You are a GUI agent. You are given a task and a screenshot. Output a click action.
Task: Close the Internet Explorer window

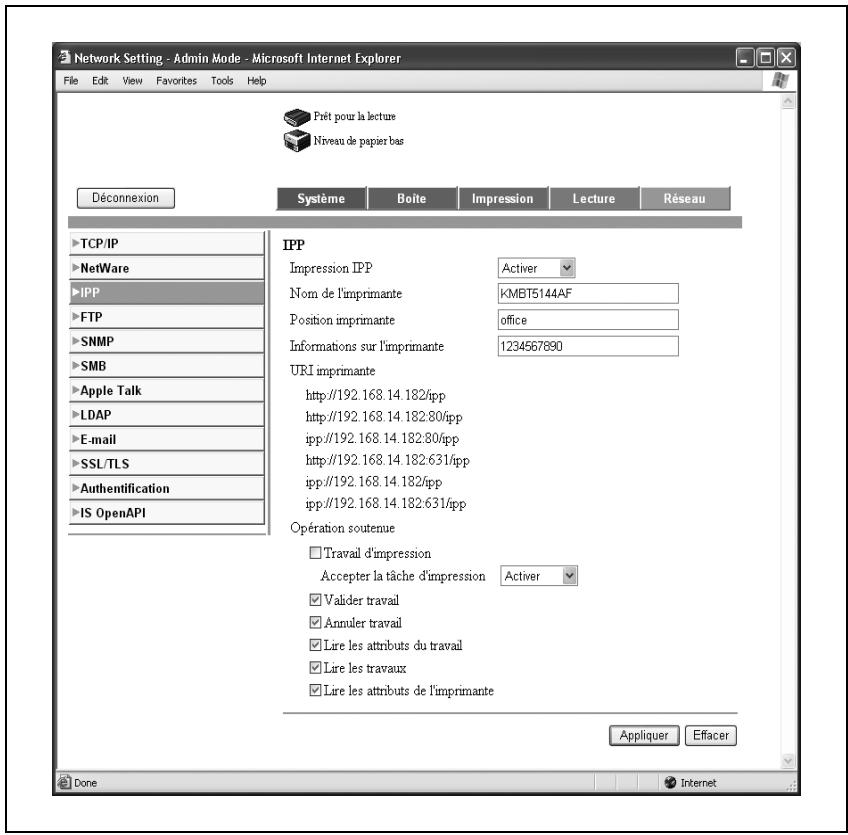pos(786,58)
